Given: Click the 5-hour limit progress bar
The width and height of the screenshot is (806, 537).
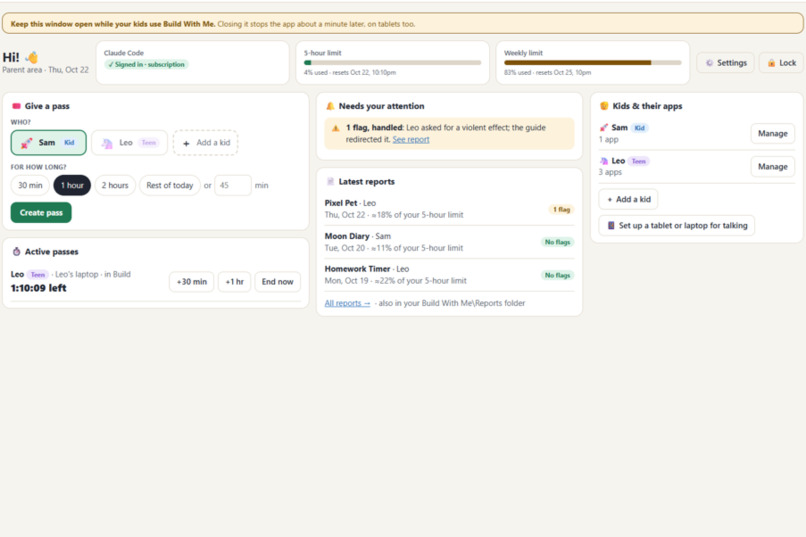Looking at the screenshot, I should [x=392, y=63].
